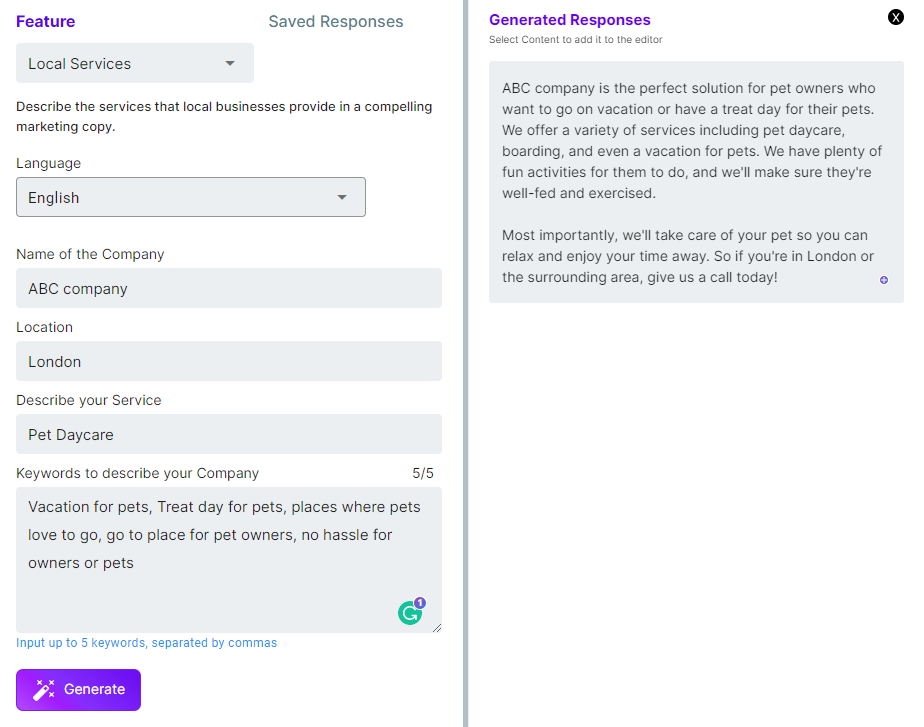
Task: Open the Local Services feature dropdown
Action: click(135, 63)
